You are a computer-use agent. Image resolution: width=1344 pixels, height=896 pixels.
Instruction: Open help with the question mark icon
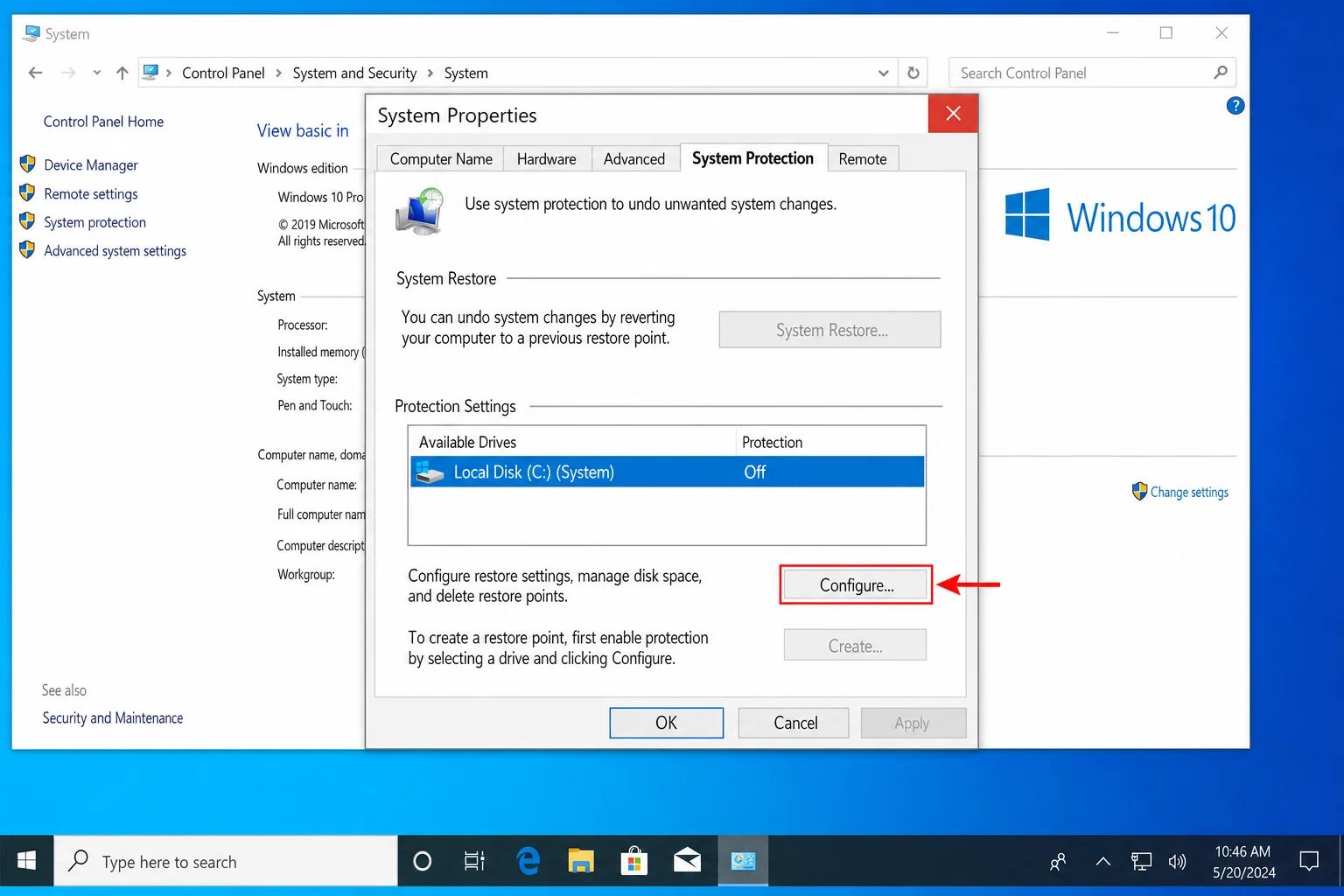tap(1235, 106)
